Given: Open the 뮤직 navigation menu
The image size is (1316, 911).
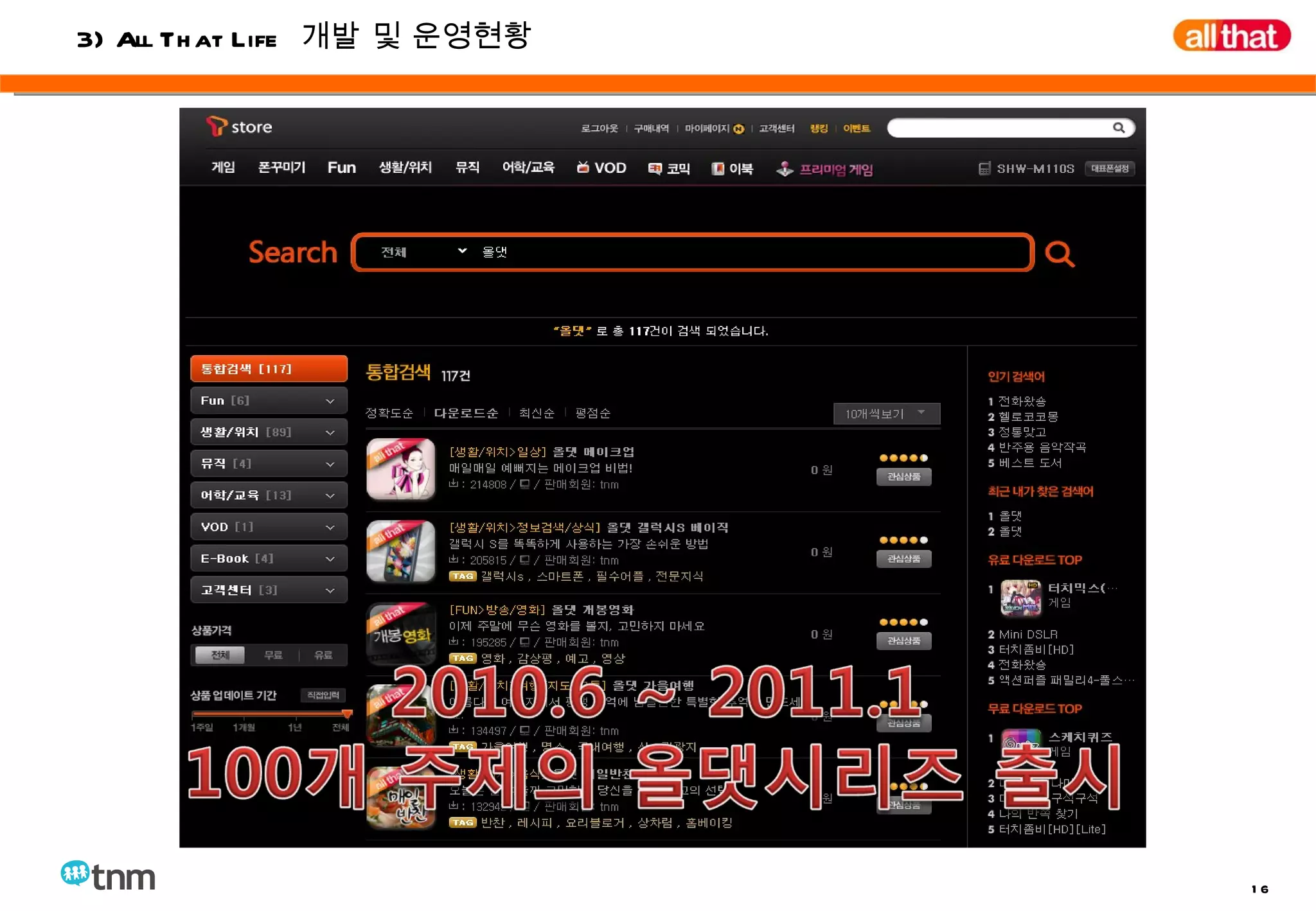Looking at the screenshot, I should coord(467,167).
